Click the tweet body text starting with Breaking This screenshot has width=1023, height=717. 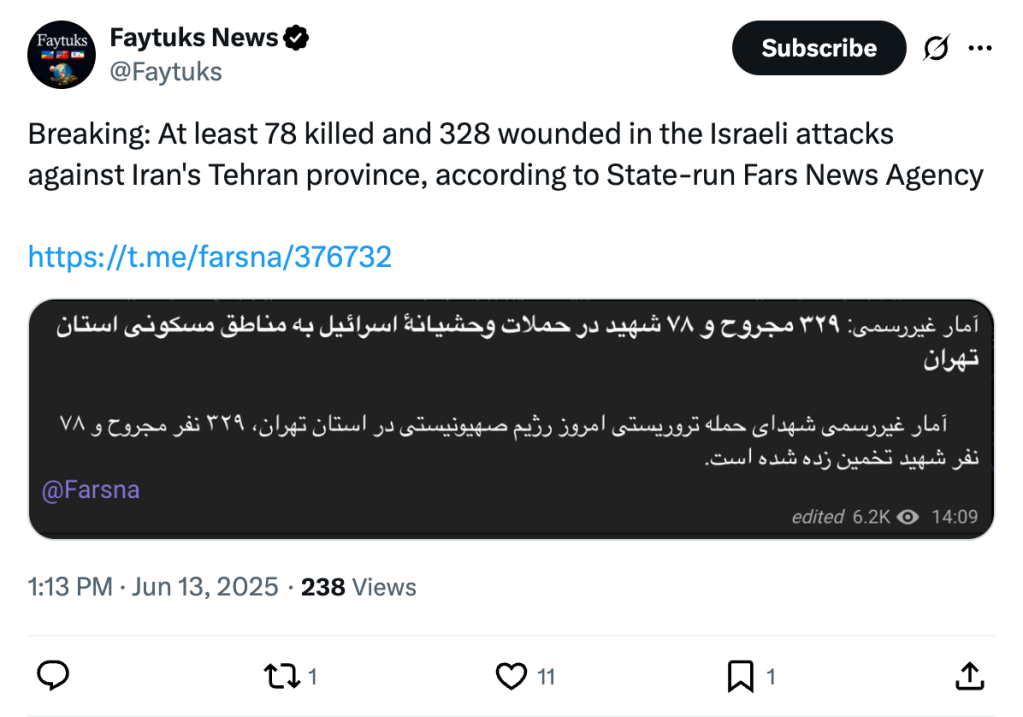pyautogui.click(x=505, y=154)
